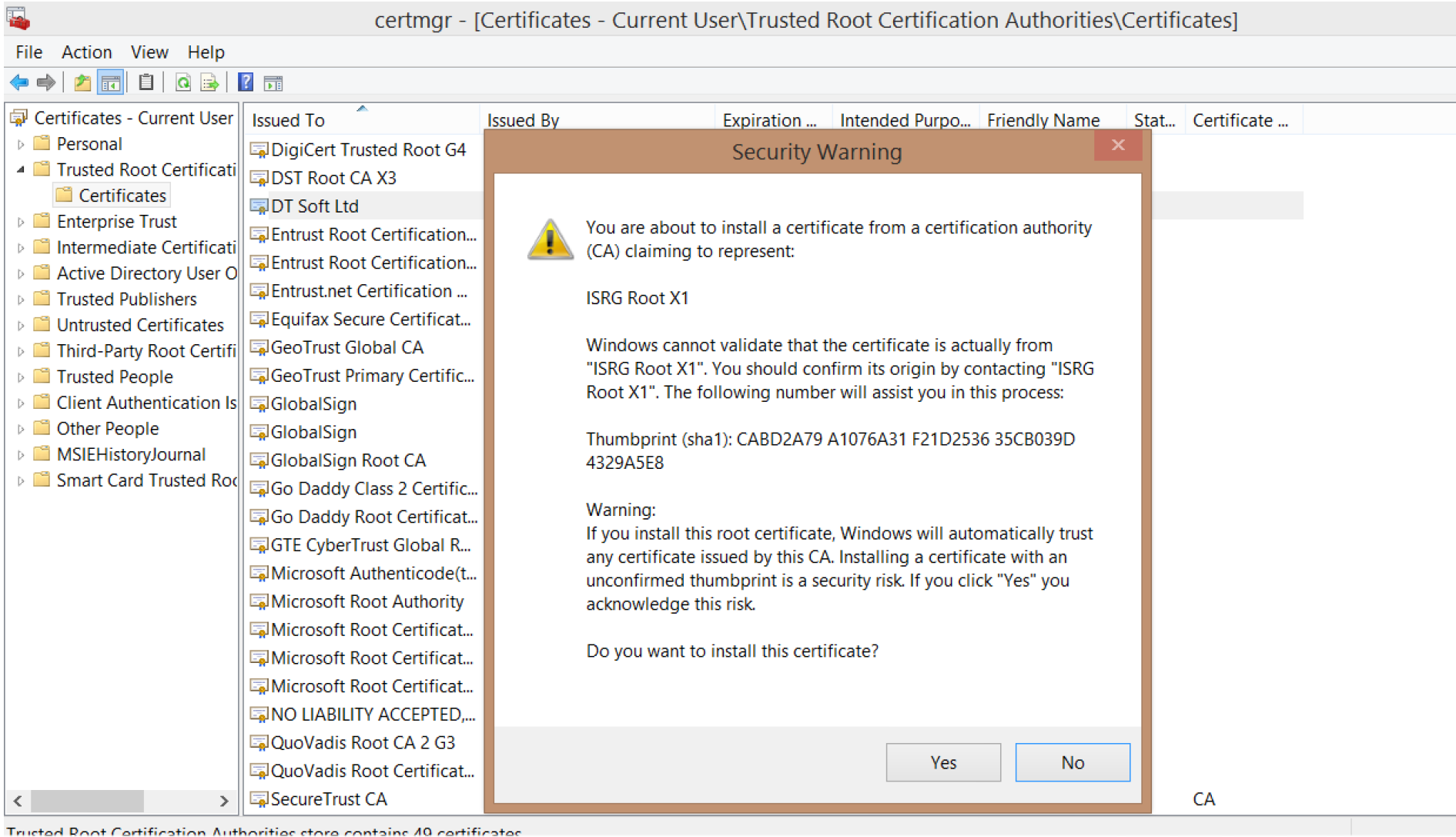This screenshot has width=1456, height=837.
Task: Sort by the Issued By column header
Action: [x=597, y=120]
